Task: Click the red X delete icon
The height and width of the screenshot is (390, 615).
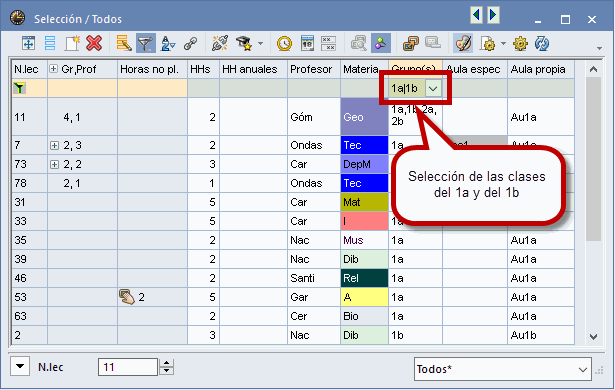Action: [94, 44]
